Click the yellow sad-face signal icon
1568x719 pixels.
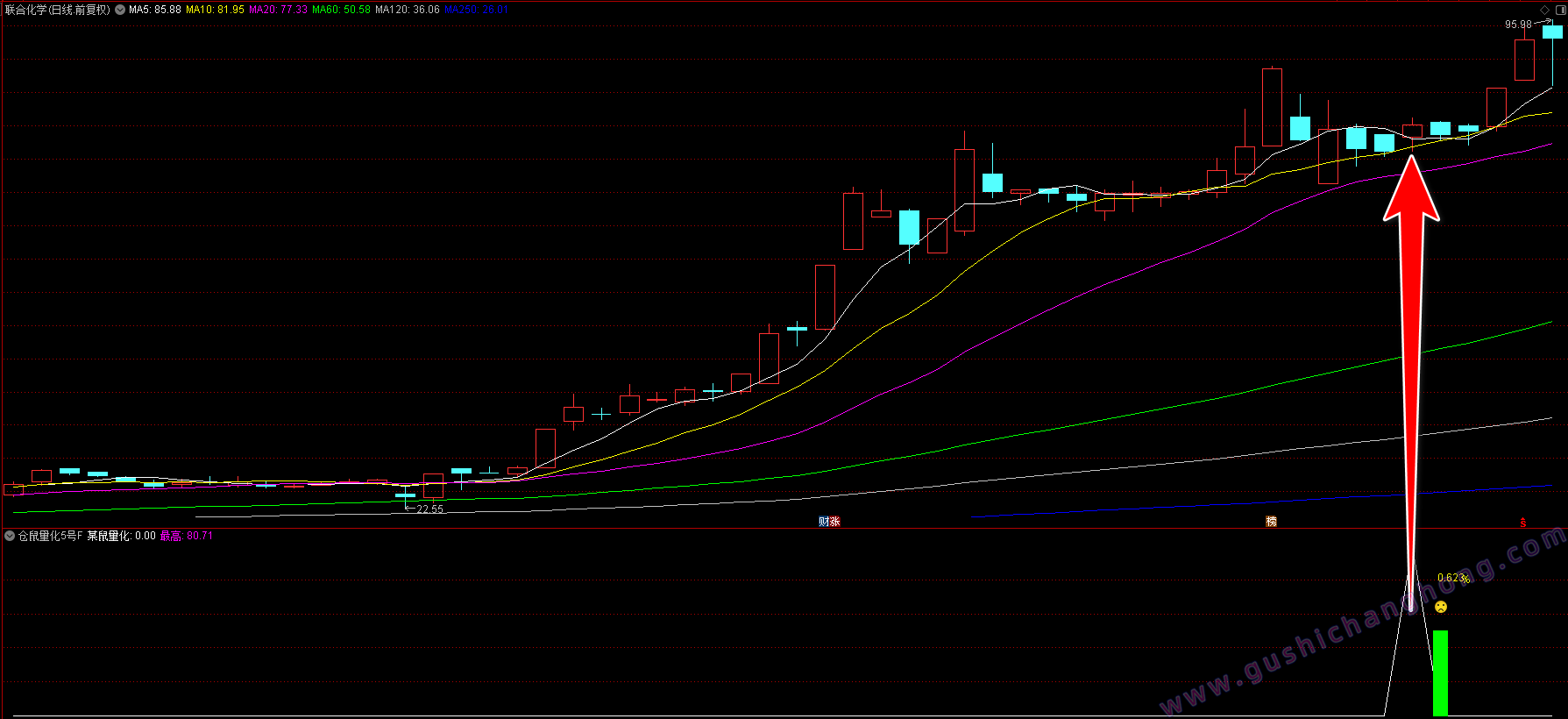tap(1441, 607)
